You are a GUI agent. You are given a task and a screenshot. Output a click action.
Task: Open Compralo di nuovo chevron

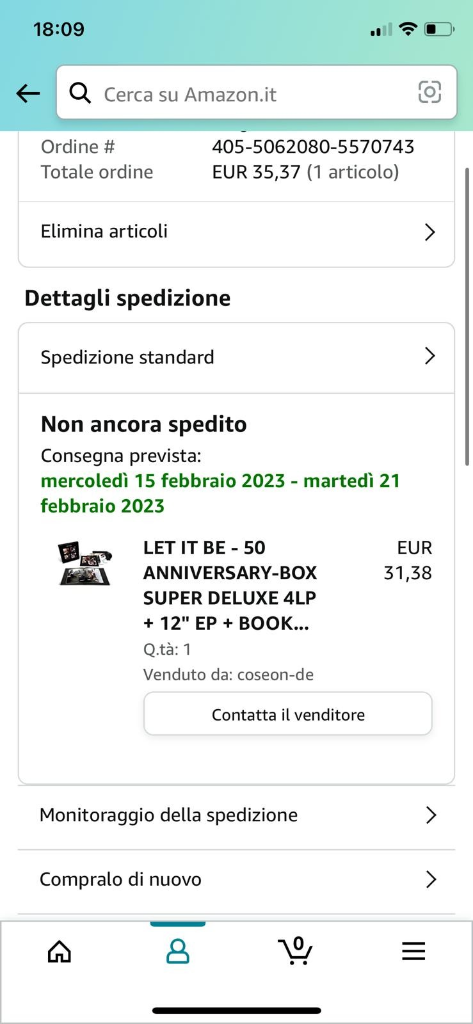(x=430, y=879)
